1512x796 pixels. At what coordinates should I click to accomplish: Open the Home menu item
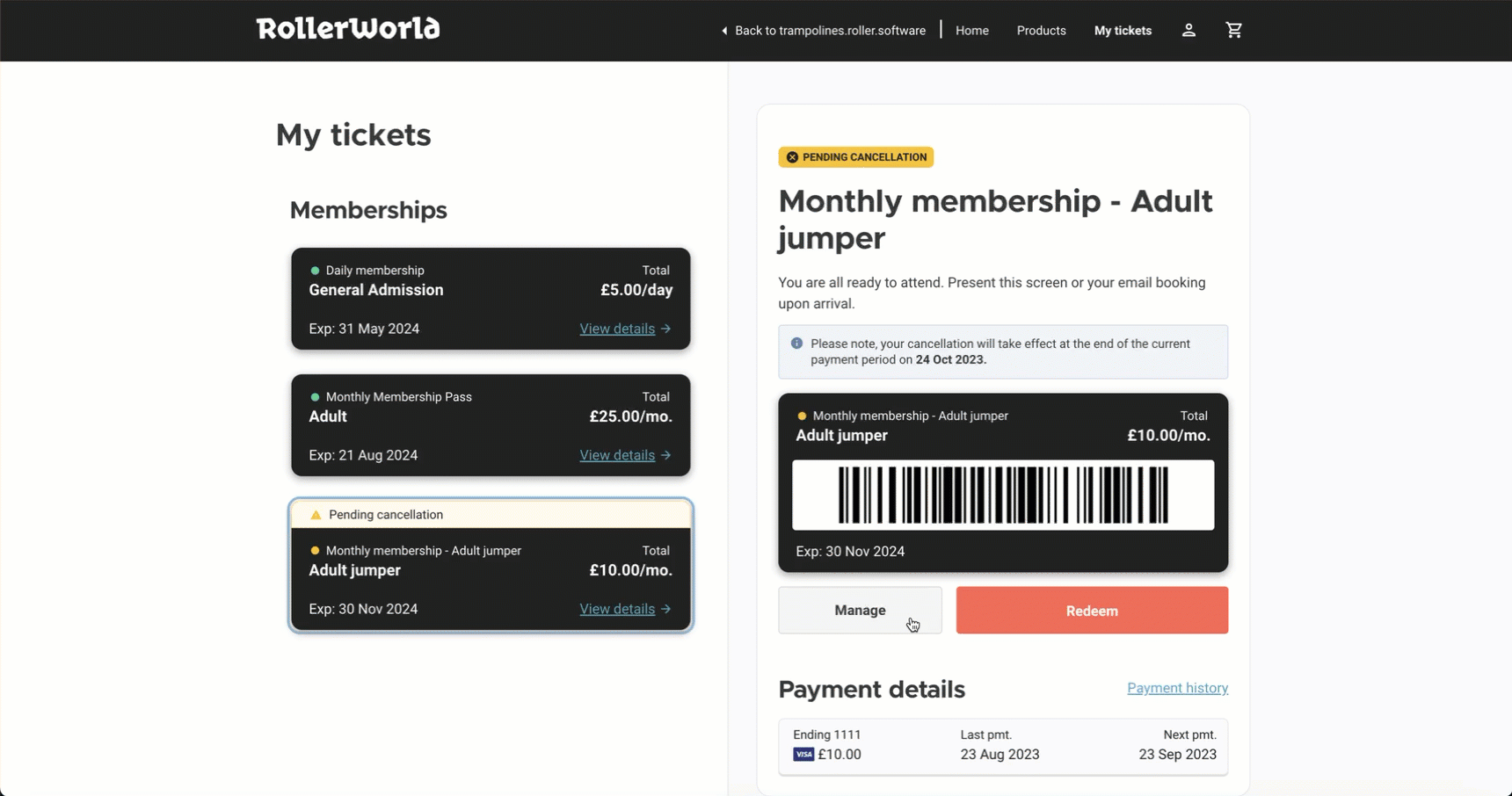[972, 31]
